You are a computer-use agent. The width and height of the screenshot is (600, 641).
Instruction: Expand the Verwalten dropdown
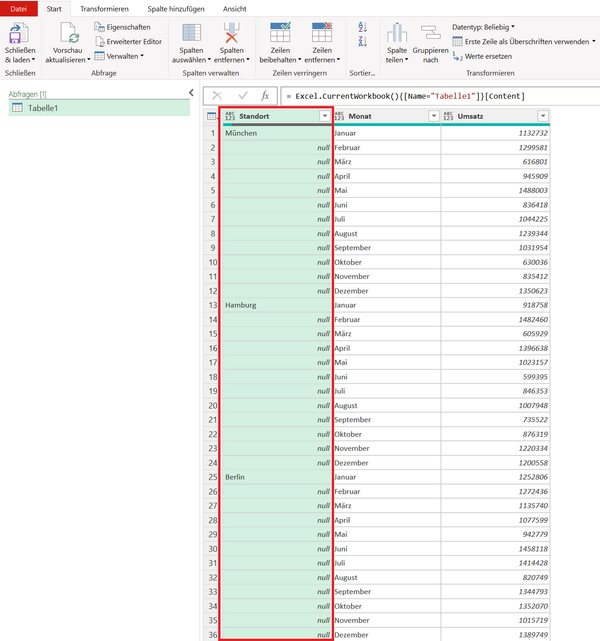[x=142, y=56]
